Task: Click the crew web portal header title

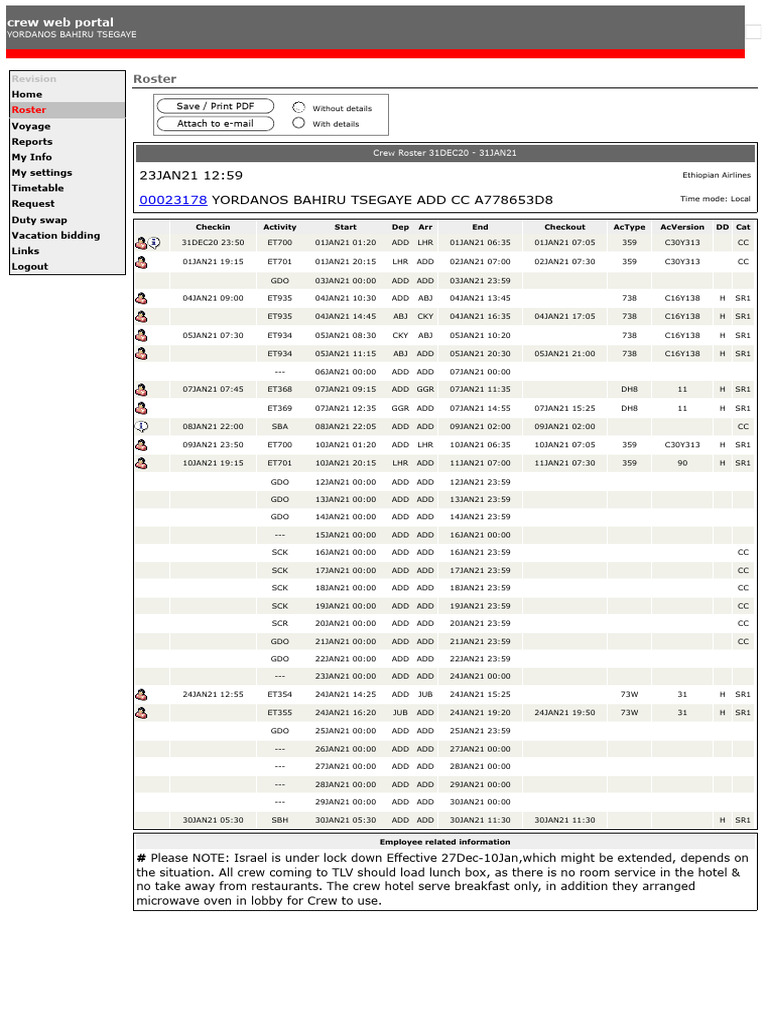Action: (x=60, y=22)
